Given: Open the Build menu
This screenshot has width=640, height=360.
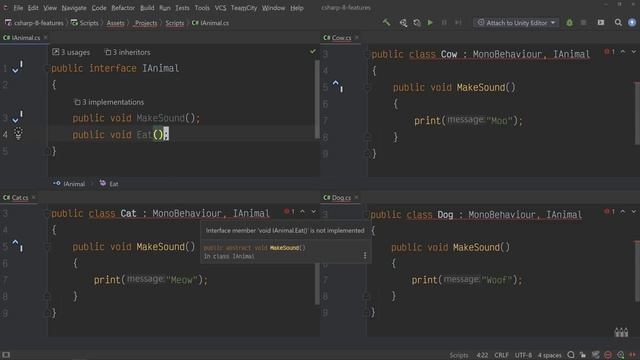Looking at the screenshot, I should coord(147,8).
